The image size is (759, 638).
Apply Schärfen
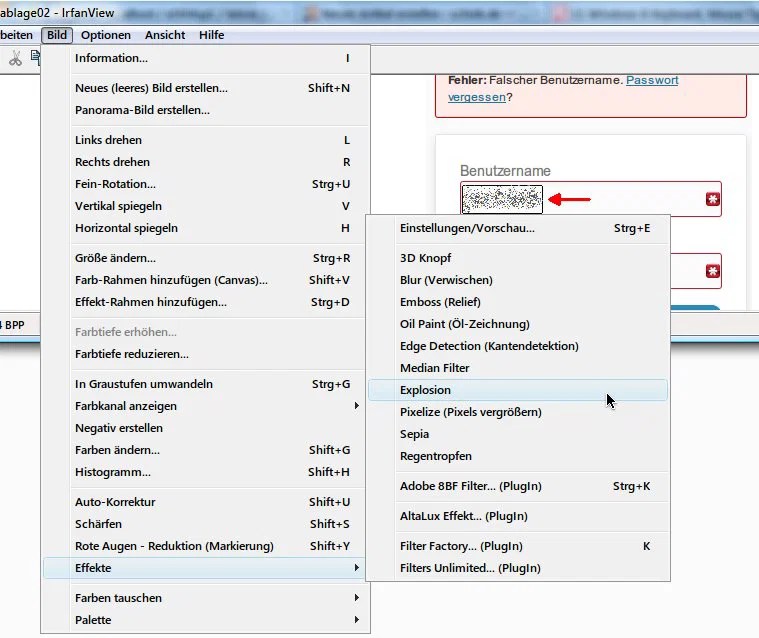click(206, 524)
